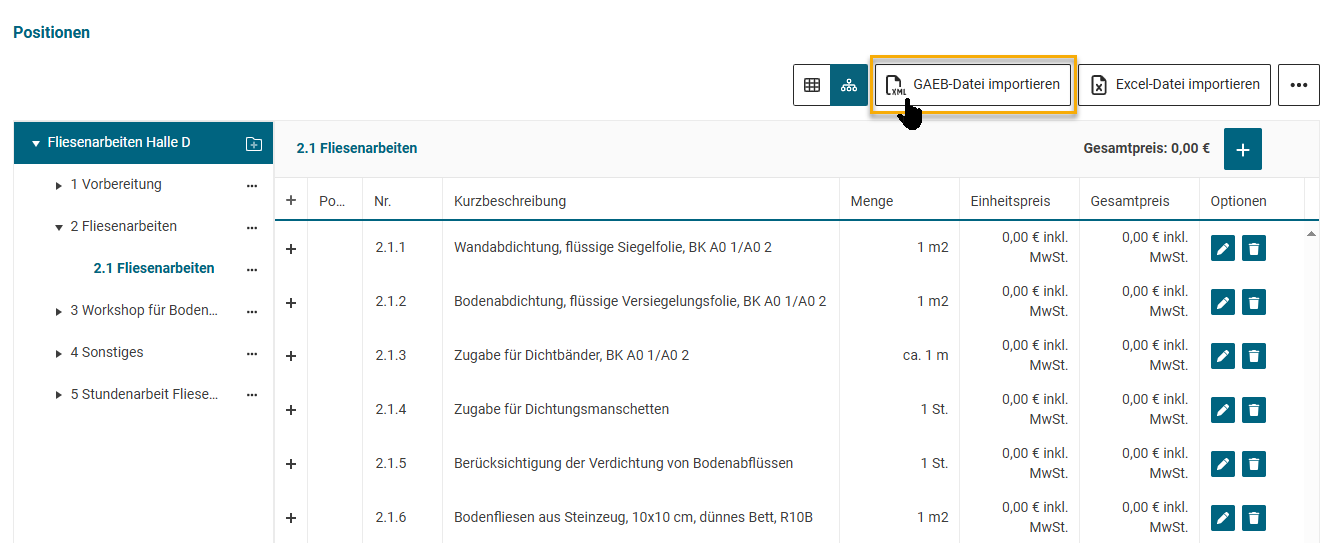Delete position 2.1.2 with trash icon
This screenshot has height=543, width=1341.
pos(1254,302)
